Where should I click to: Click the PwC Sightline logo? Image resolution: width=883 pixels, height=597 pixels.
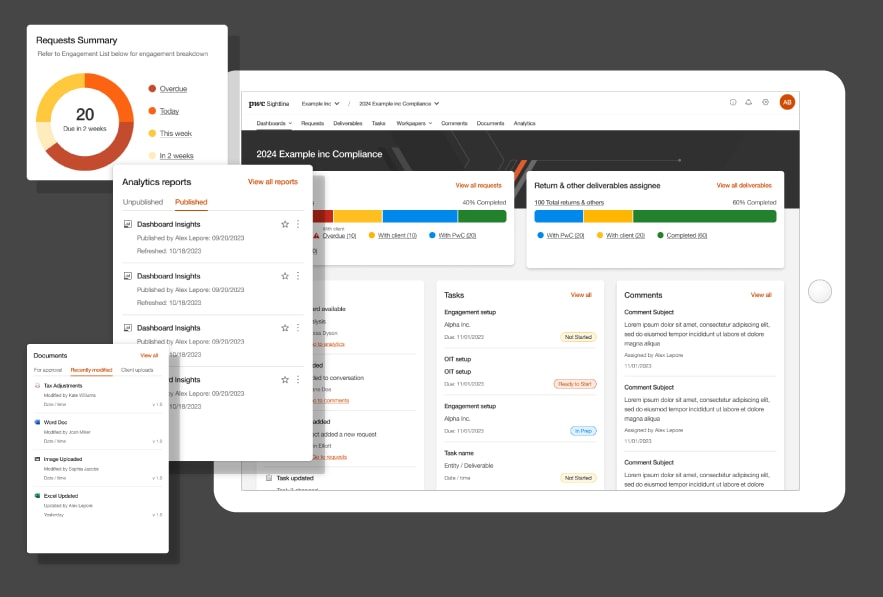(x=268, y=103)
